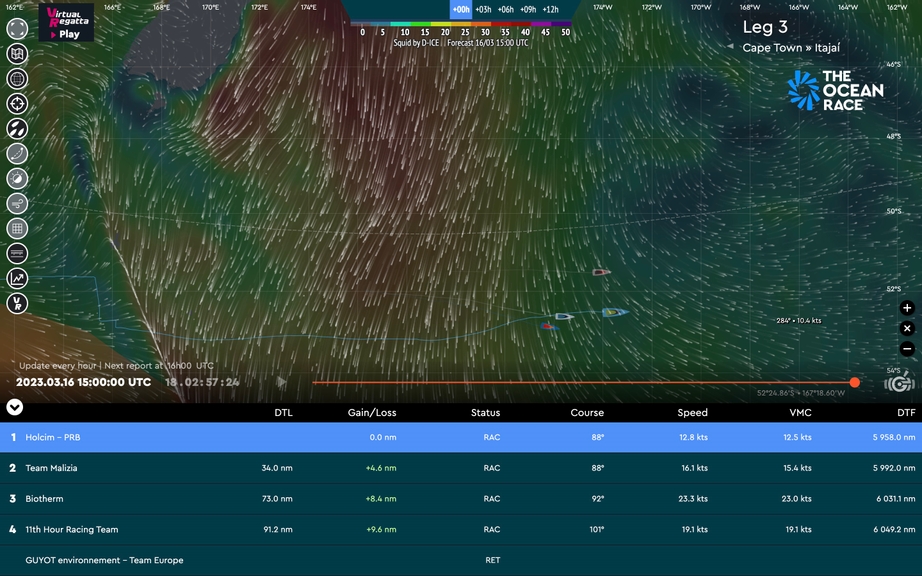Click Biotherm speed 23.3 kts
Viewport: 922px width, 576px height.
point(693,498)
